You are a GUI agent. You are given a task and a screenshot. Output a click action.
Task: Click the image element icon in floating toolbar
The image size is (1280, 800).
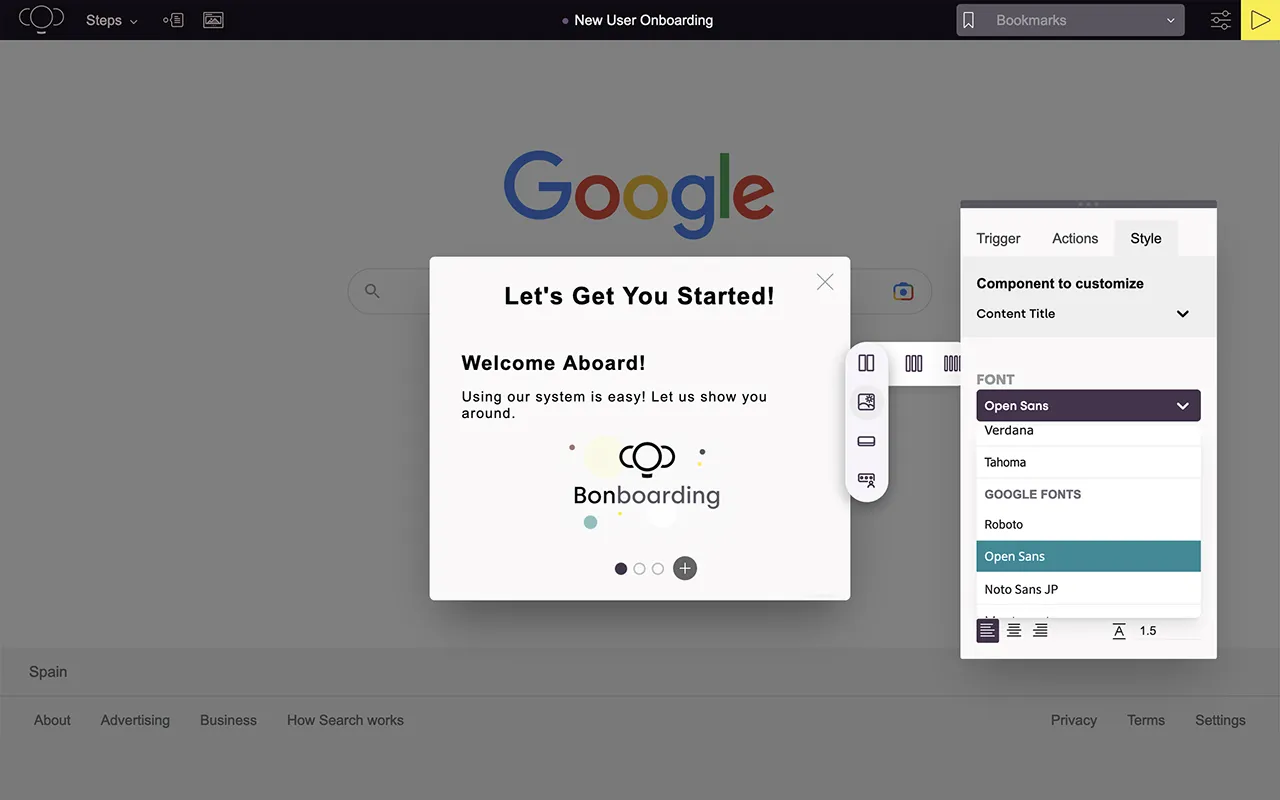coord(866,401)
